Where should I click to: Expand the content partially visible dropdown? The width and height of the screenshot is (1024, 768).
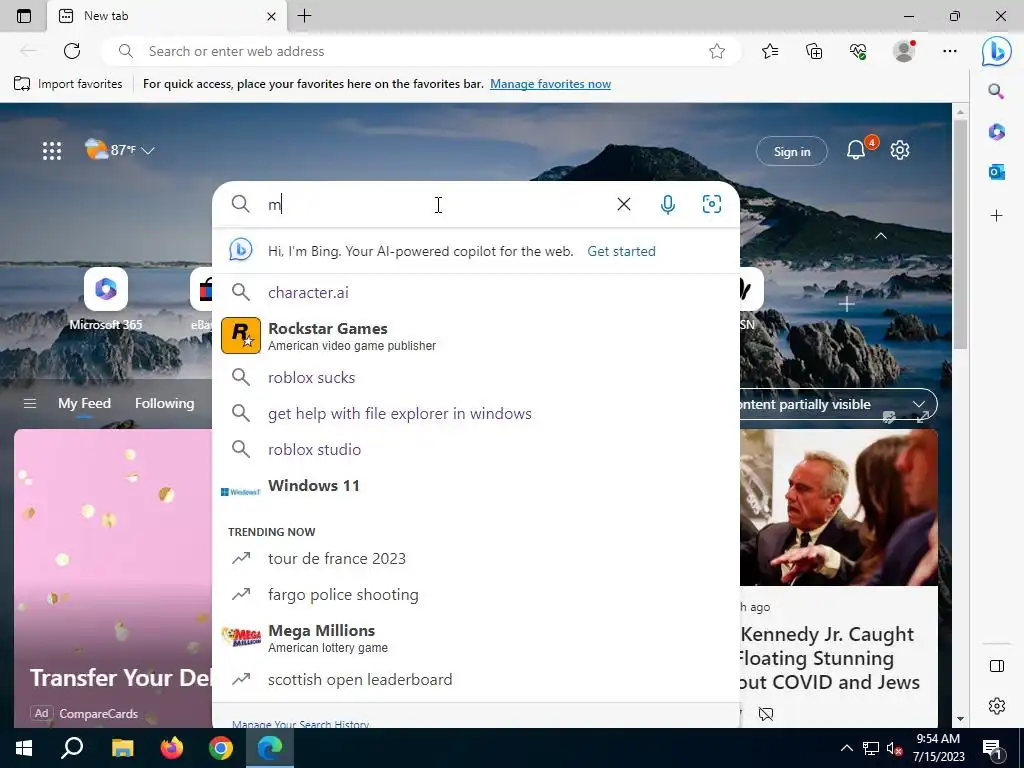tap(919, 404)
